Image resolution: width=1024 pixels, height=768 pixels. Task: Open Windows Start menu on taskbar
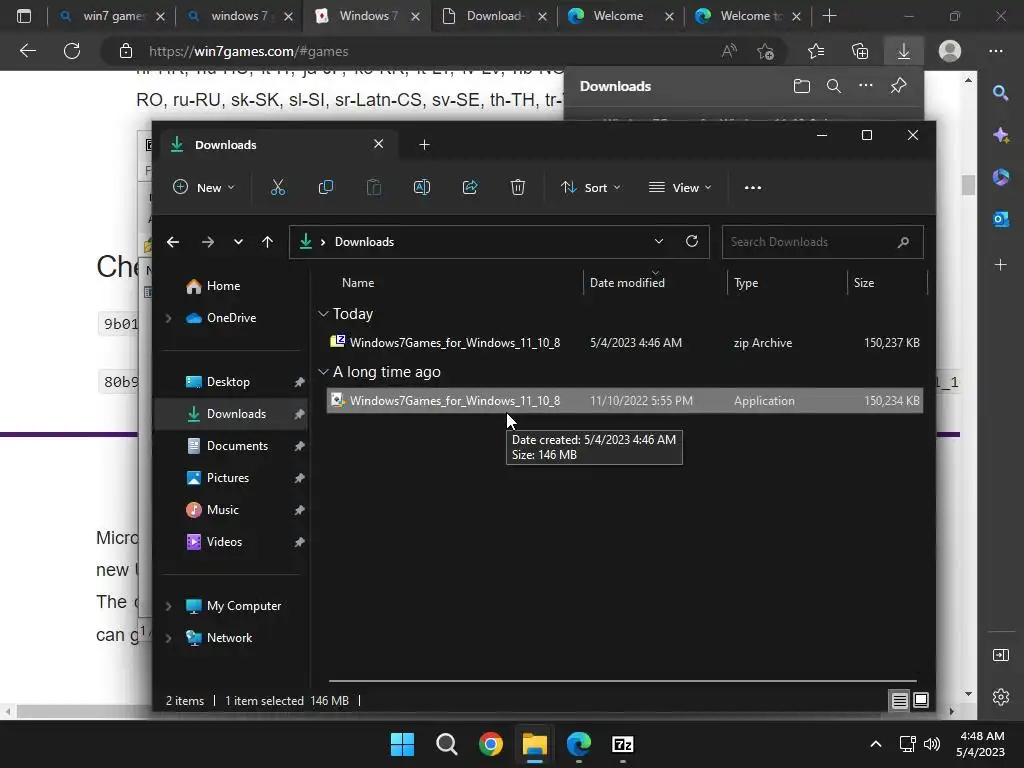click(402, 744)
